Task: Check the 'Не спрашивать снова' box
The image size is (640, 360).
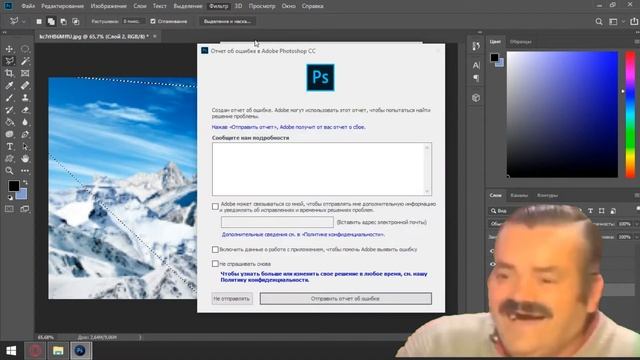Action: click(215, 264)
